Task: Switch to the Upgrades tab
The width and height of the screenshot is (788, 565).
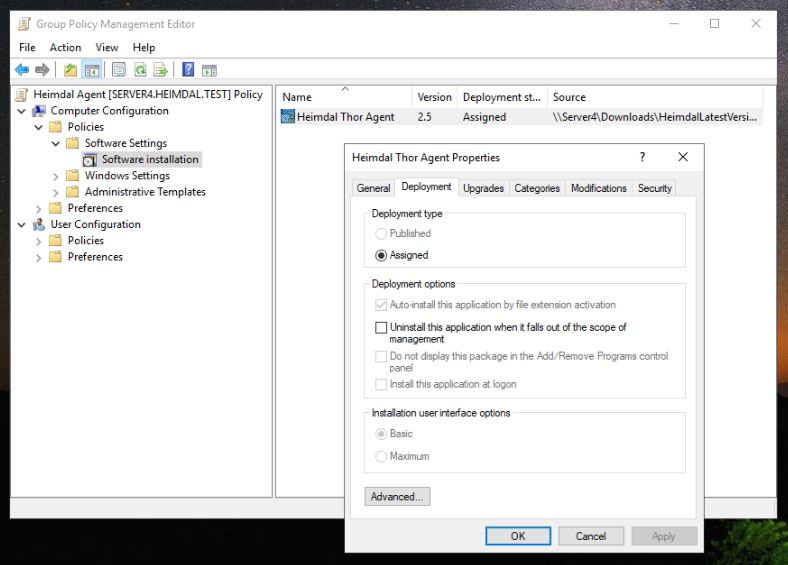Action: click(483, 188)
